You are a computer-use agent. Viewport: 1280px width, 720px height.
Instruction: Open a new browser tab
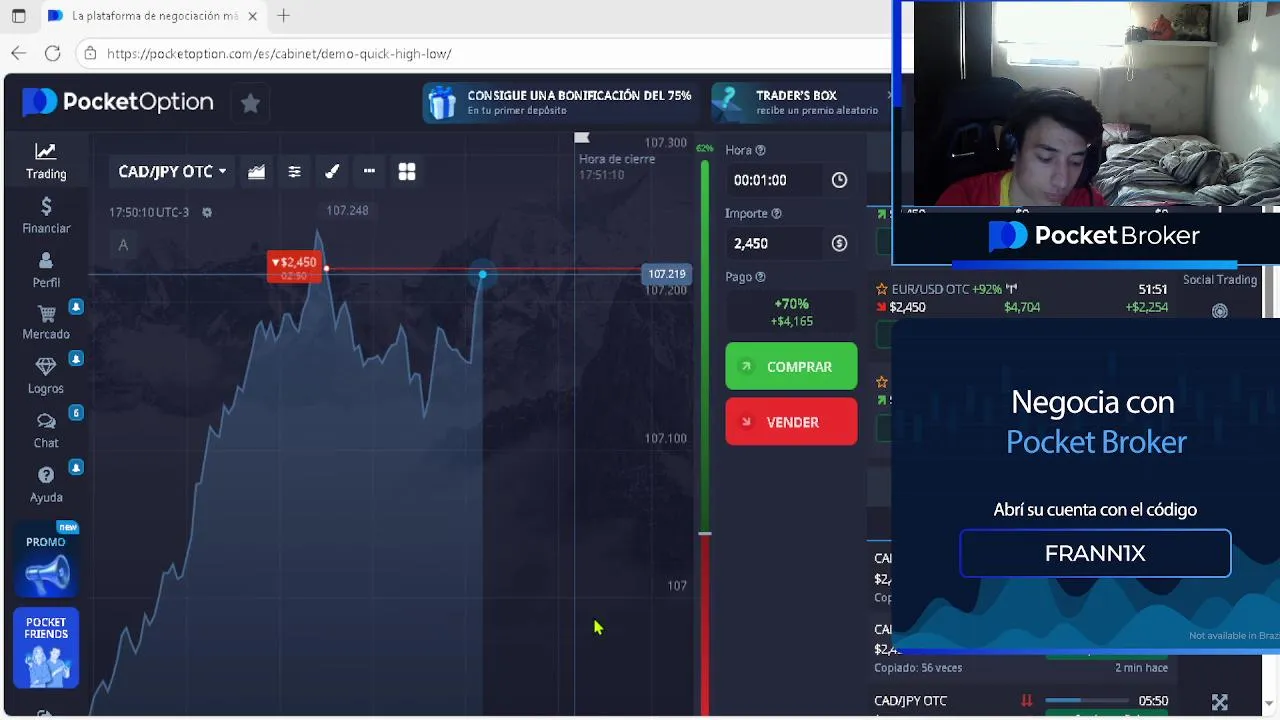pos(284,16)
